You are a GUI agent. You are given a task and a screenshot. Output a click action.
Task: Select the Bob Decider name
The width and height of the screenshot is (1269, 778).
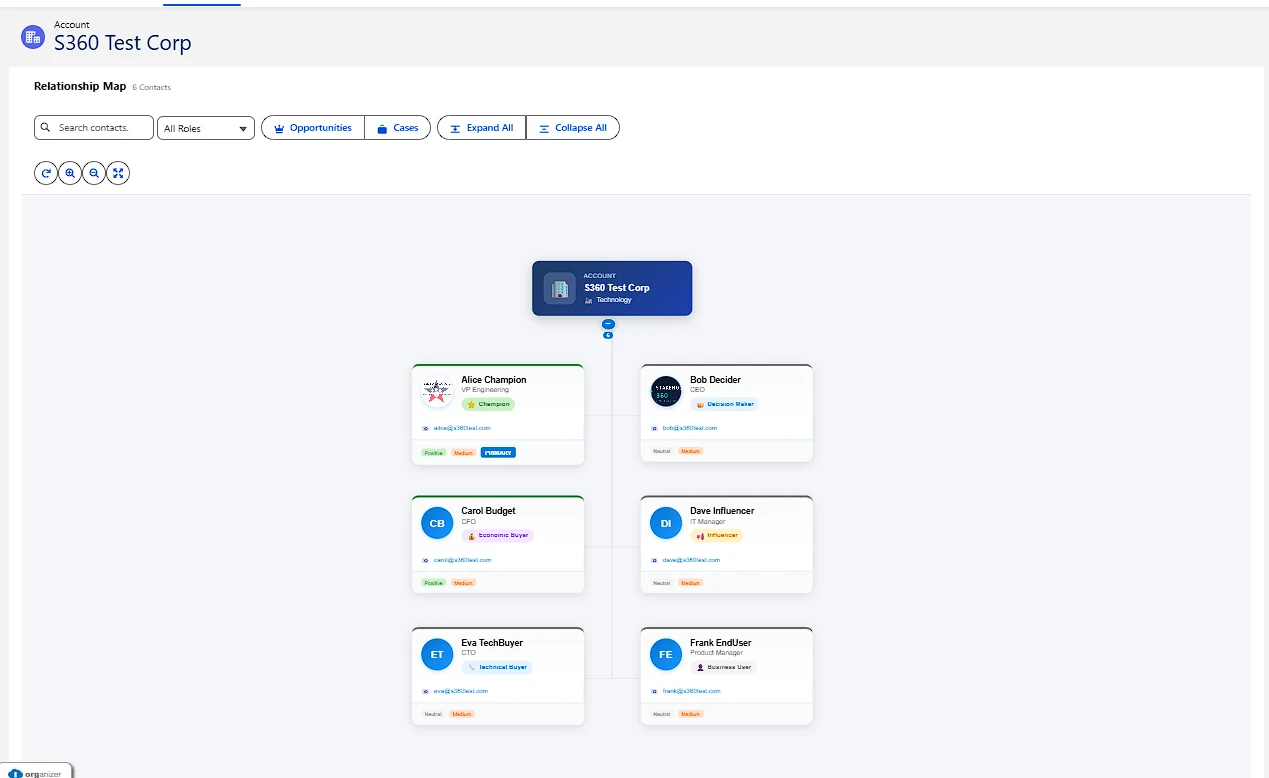tap(715, 380)
